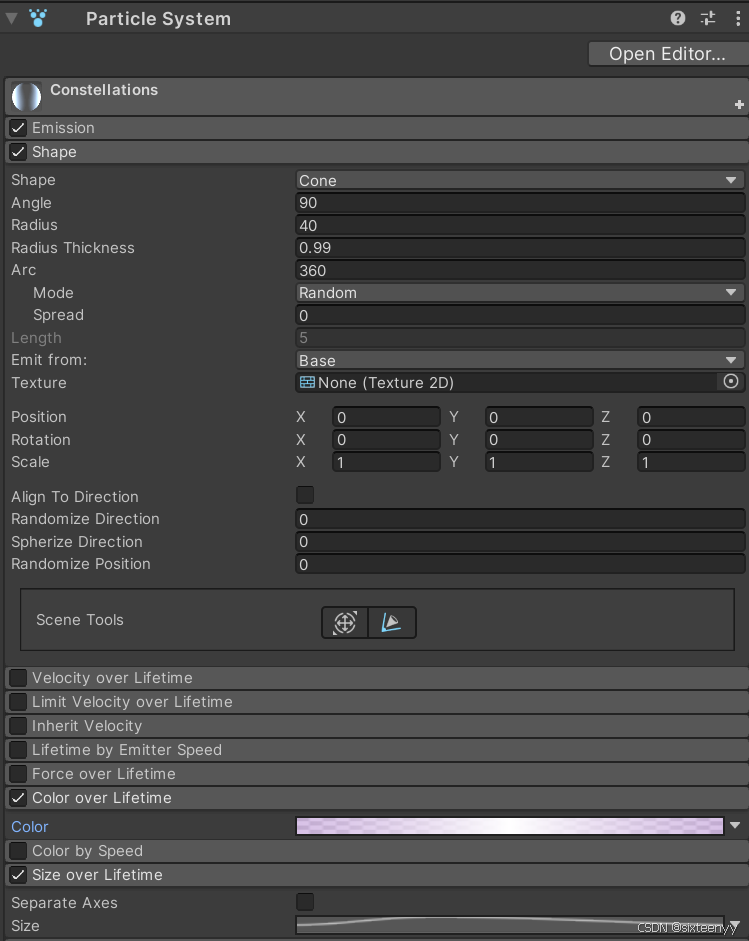Collapse the Particle System component foldout
Image resolution: width=749 pixels, height=941 pixels.
click(11, 18)
